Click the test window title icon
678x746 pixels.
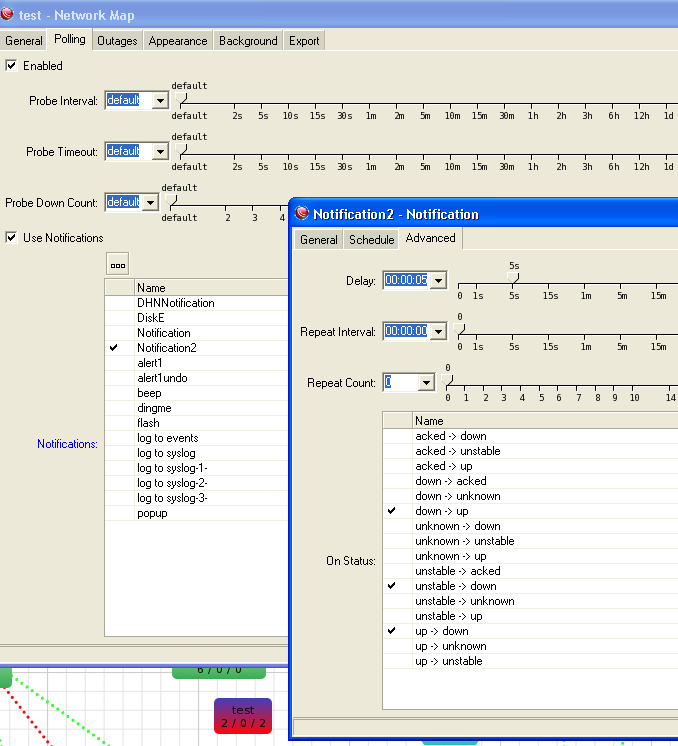pos(9,15)
